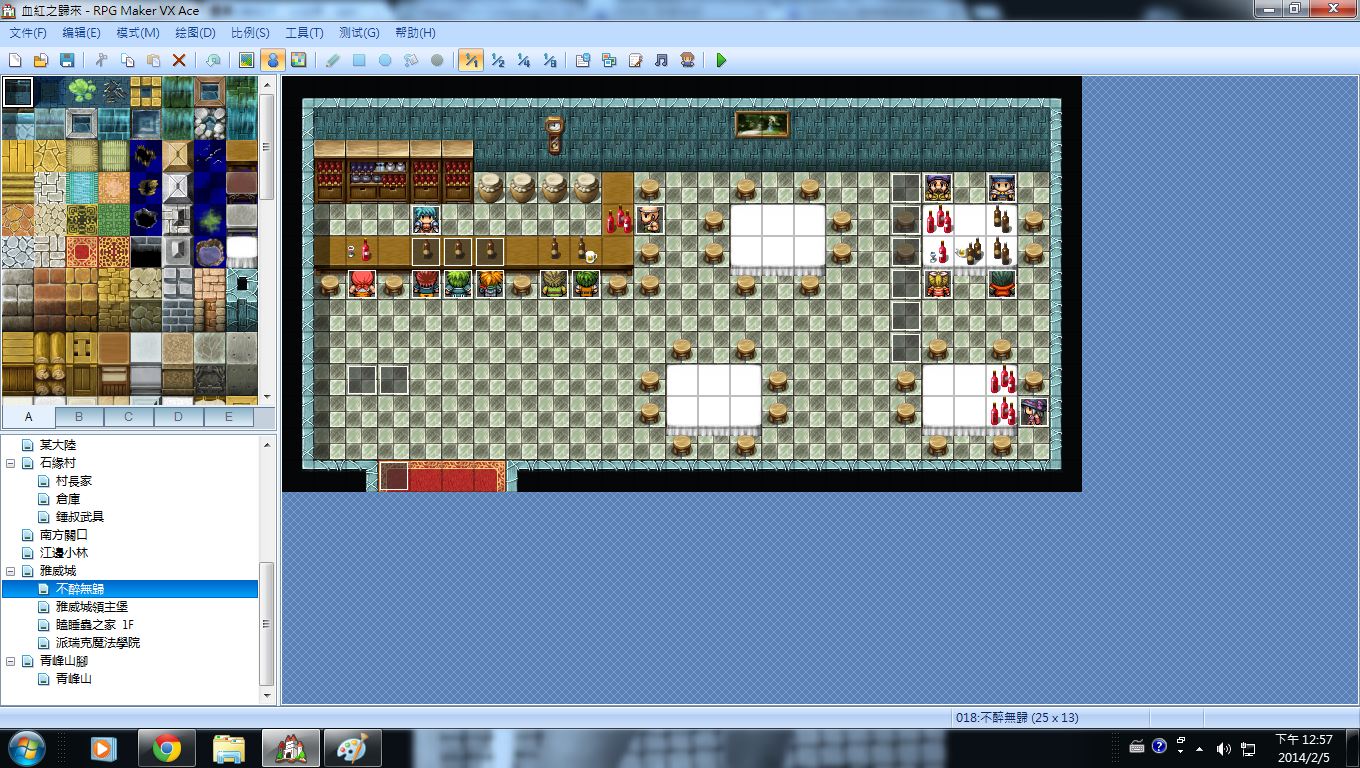Set map zoom scale to 1/2
1360x768 pixels.
(x=497, y=60)
